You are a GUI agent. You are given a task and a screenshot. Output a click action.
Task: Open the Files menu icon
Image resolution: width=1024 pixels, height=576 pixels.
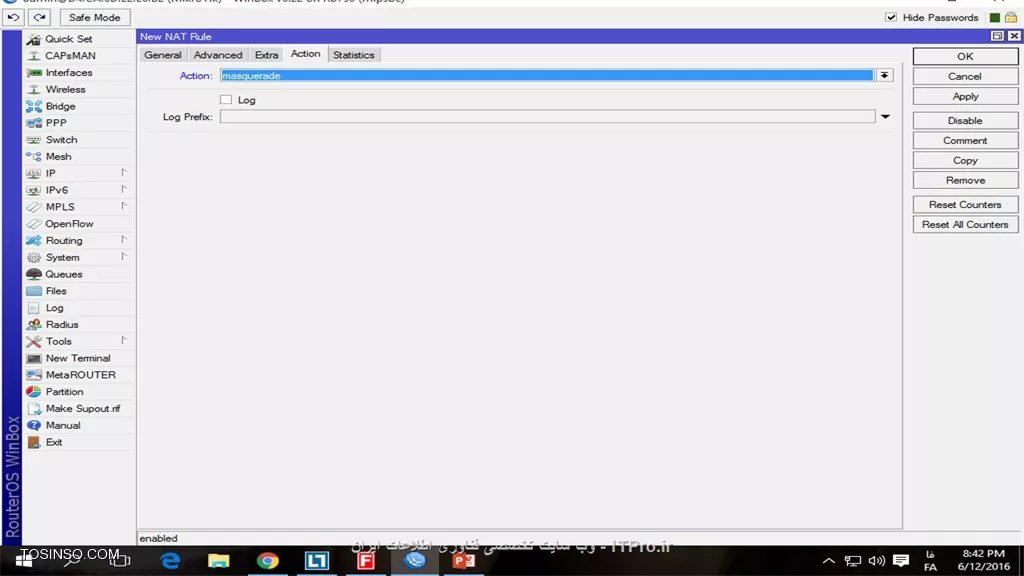click(34, 291)
